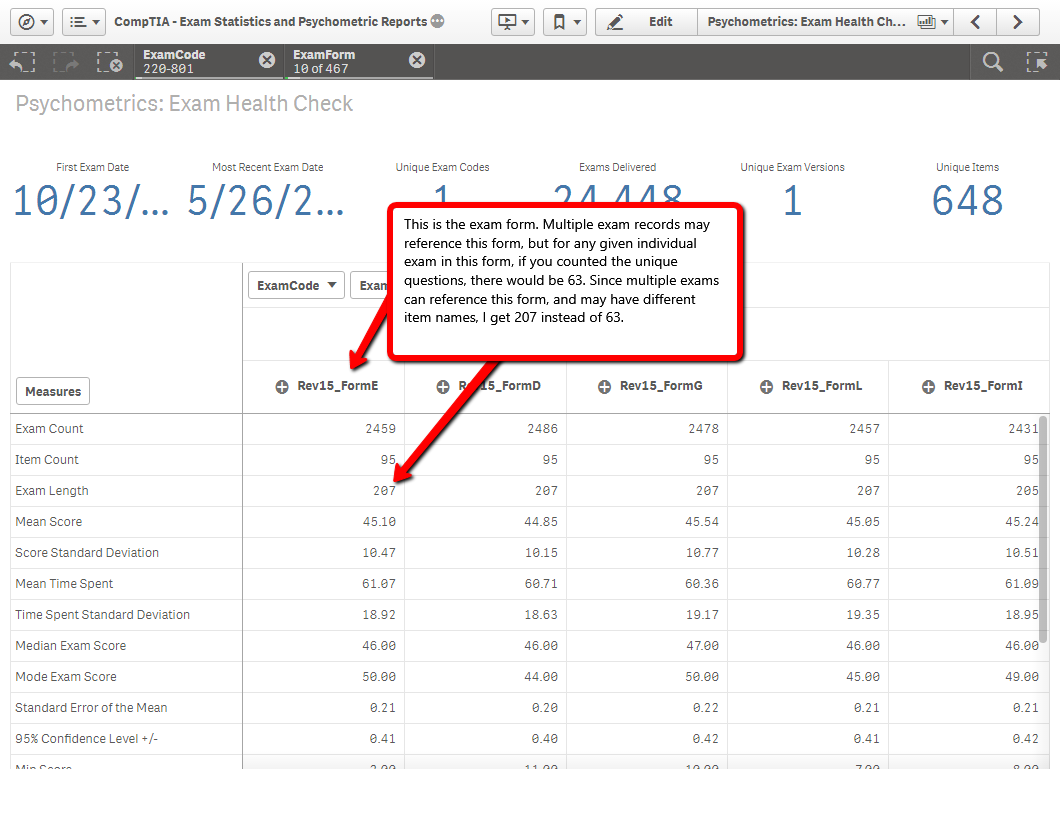
Task: Open the ExamCode selection chip
Action: click(x=196, y=62)
